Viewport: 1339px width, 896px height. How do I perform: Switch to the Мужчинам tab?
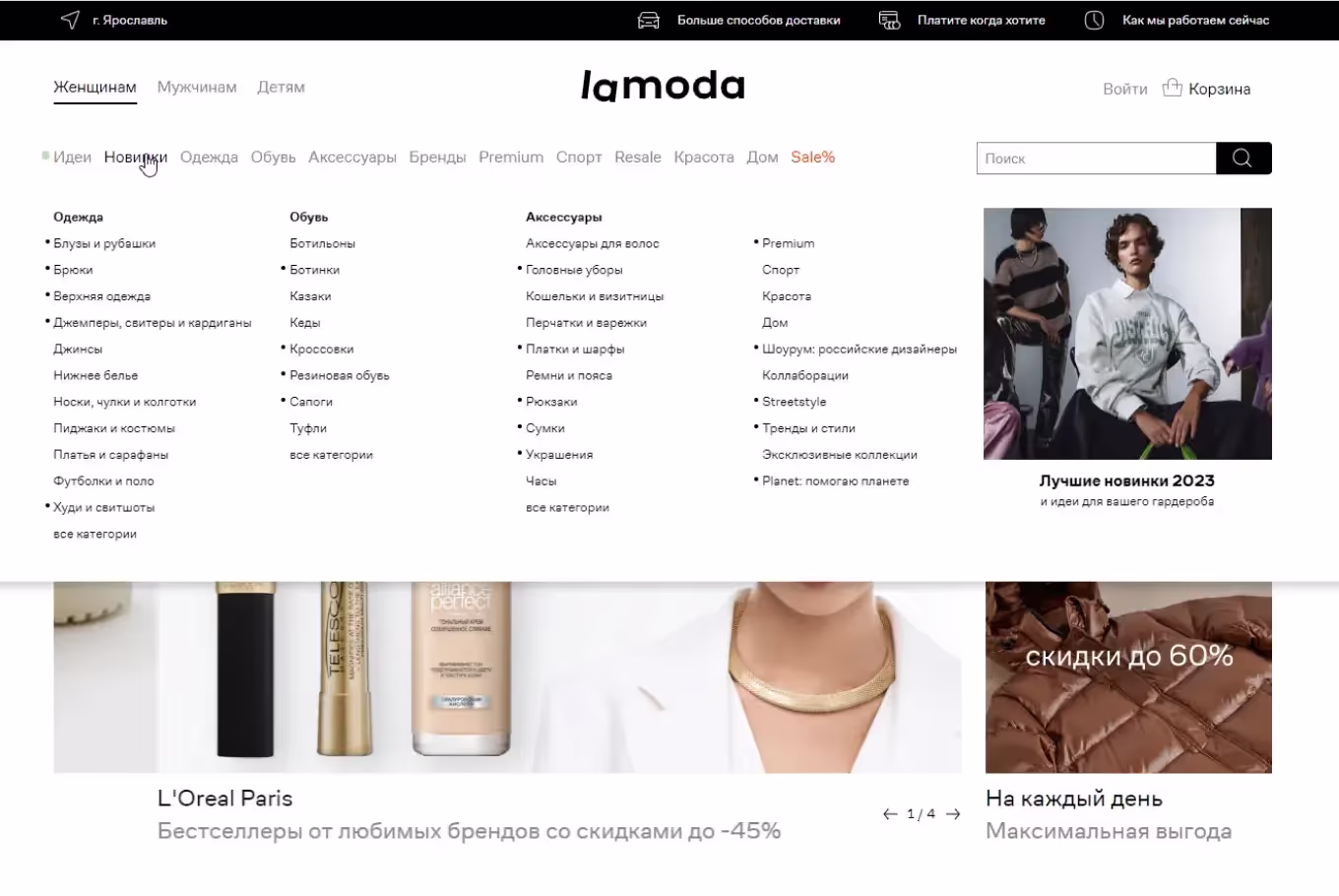coord(197,87)
